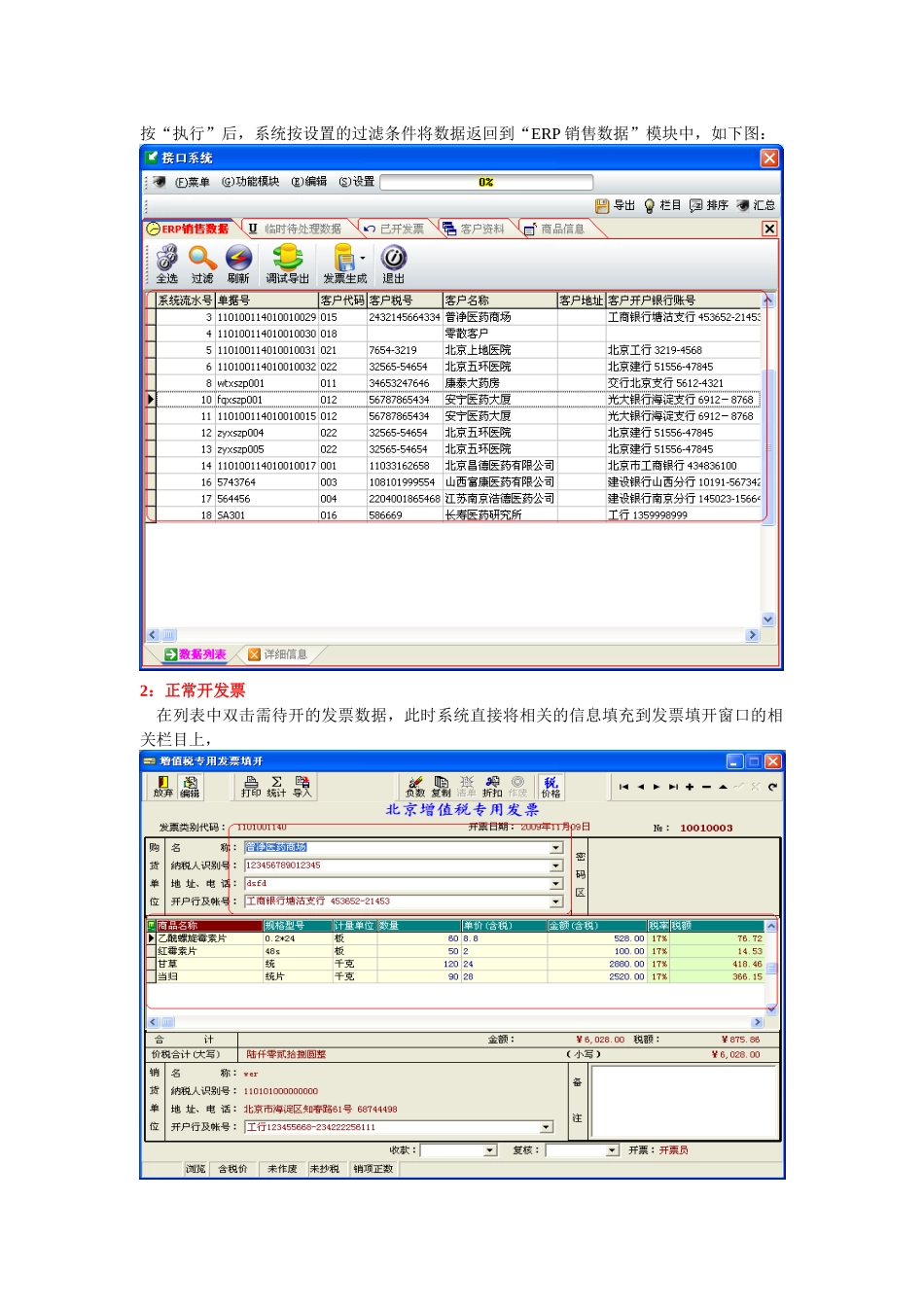Open the 功能模块 menu
This screenshot has height=1307, width=924.
[x=250, y=182]
